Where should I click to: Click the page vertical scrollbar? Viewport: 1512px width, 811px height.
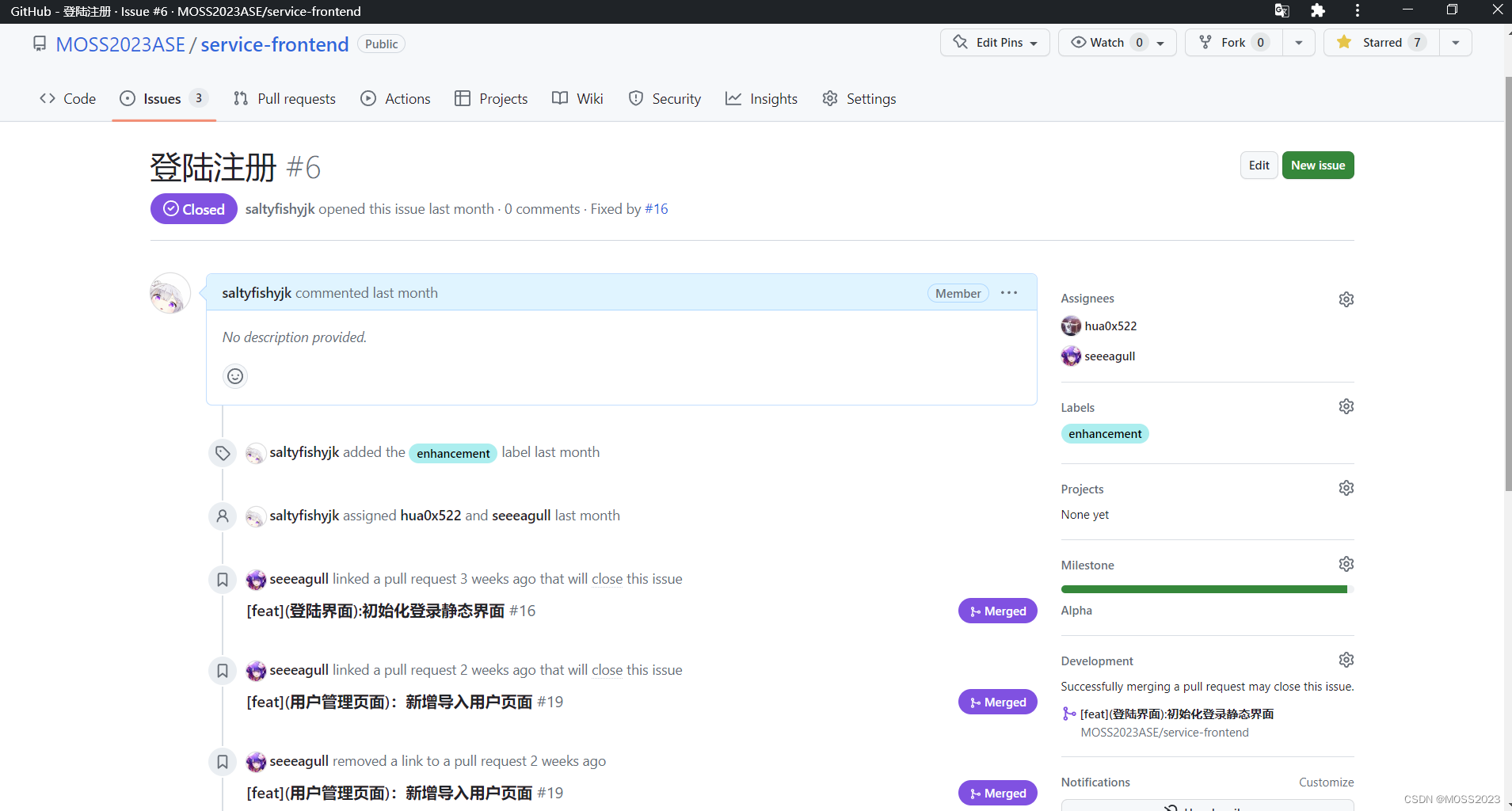(x=1508, y=285)
